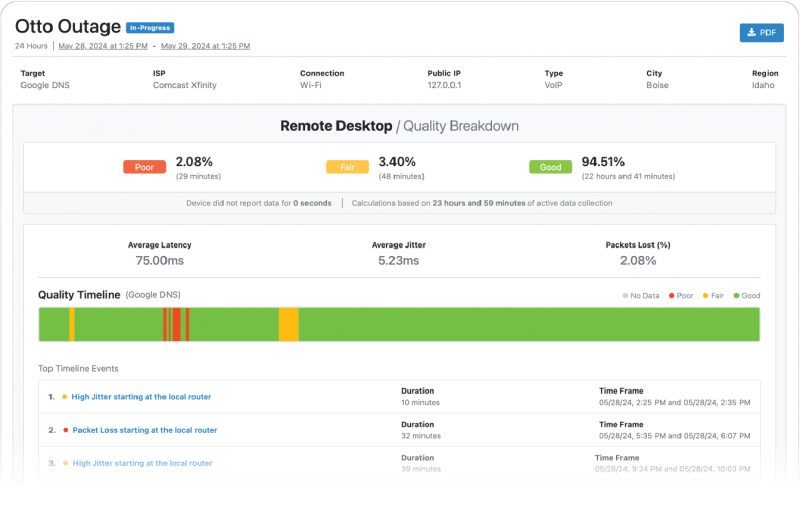Viewport: 800px width, 506px height.
Task: Select the widest red Poor segment on the timeline
Action: 177,324
